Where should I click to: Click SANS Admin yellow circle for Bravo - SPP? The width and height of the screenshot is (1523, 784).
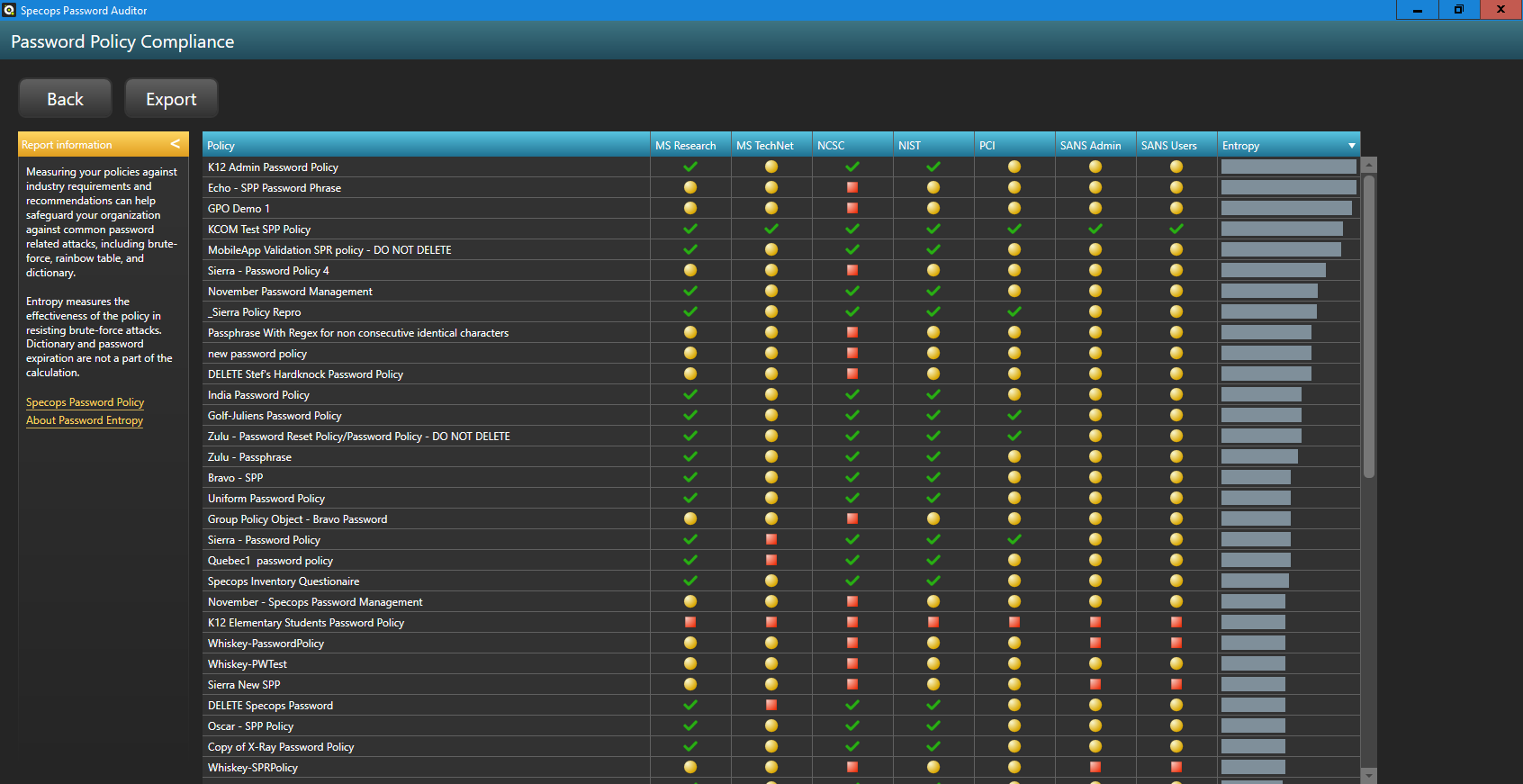pyautogui.click(x=1095, y=477)
